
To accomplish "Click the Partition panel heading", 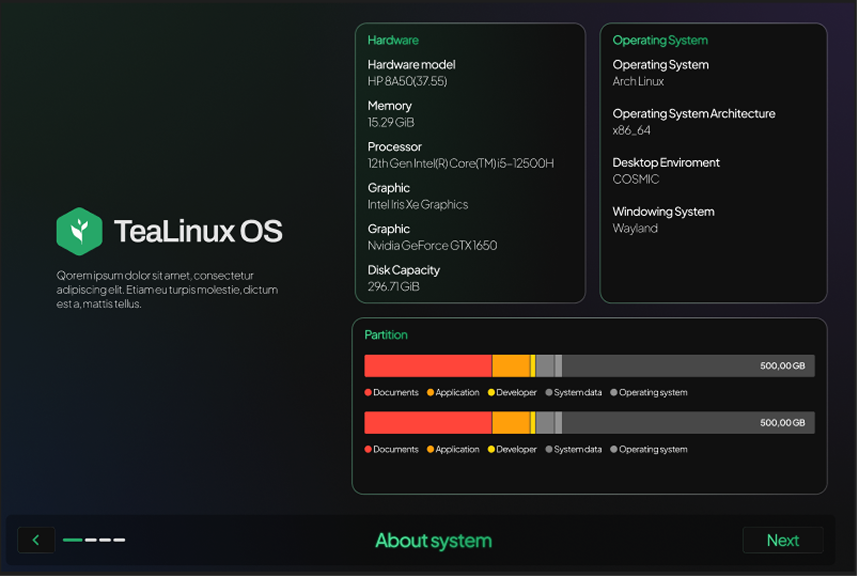I will pos(386,335).
